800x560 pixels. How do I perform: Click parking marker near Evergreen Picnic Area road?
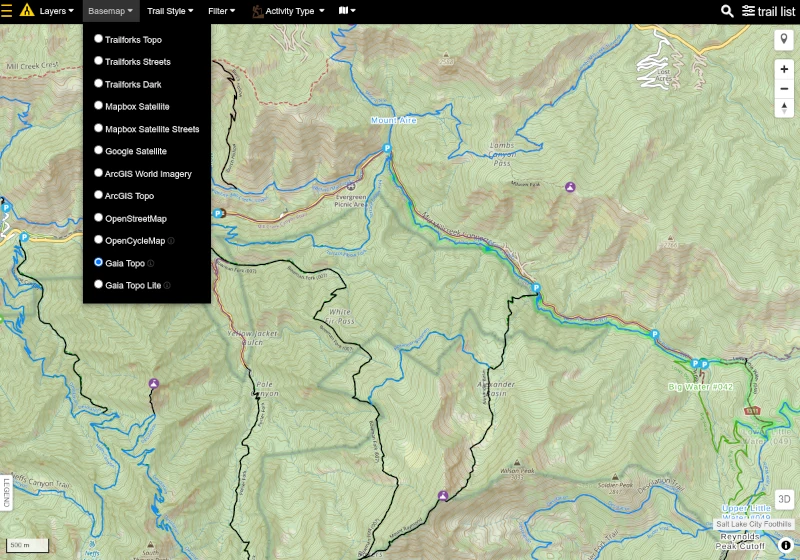(218, 213)
